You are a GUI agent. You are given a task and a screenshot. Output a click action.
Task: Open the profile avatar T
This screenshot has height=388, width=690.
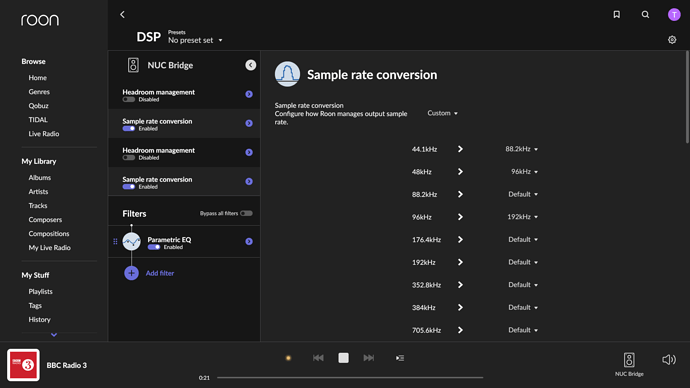(x=674, y=15)
